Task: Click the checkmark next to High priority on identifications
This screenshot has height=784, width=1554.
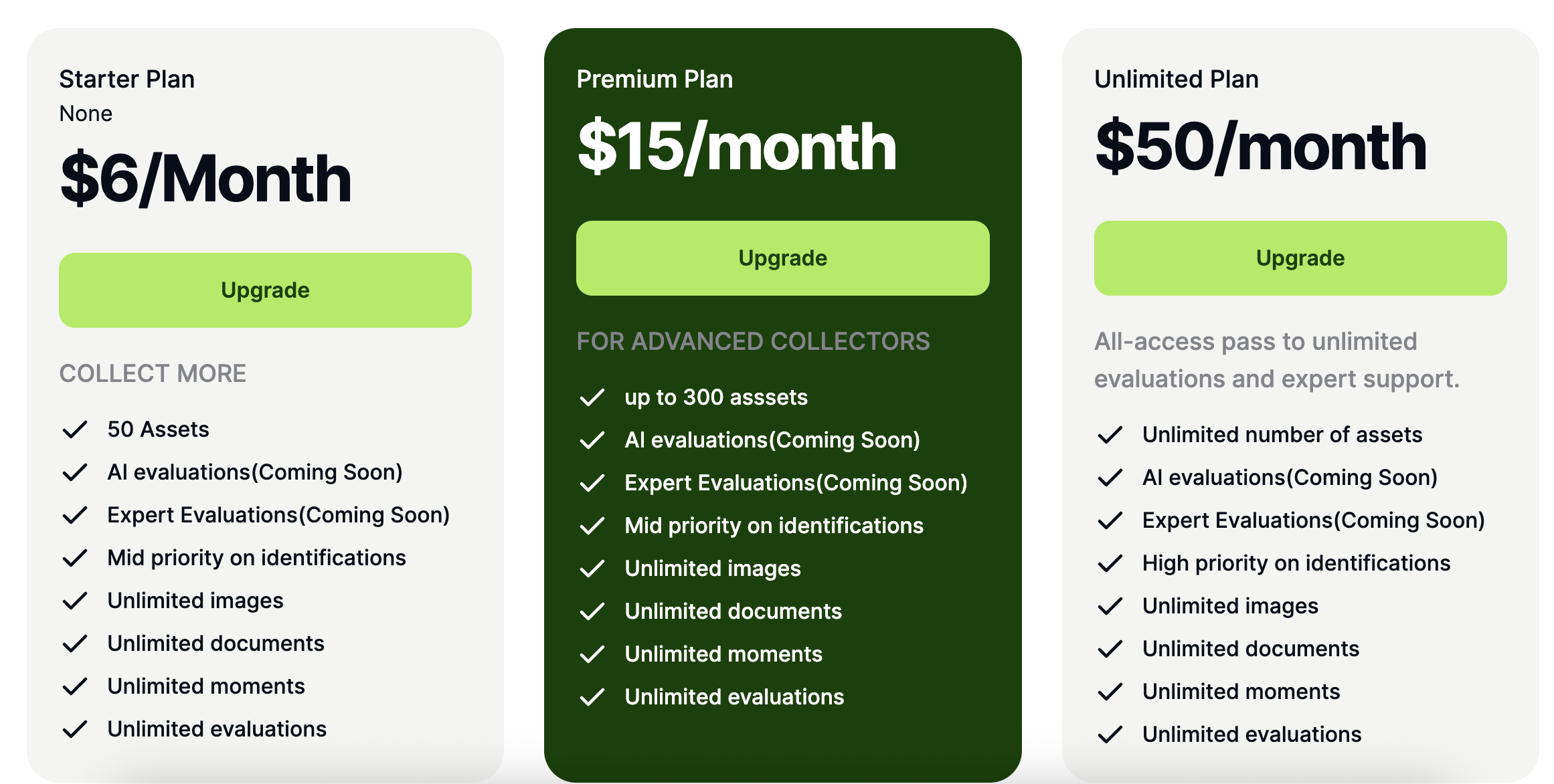Action: (x=1110, y=563)
